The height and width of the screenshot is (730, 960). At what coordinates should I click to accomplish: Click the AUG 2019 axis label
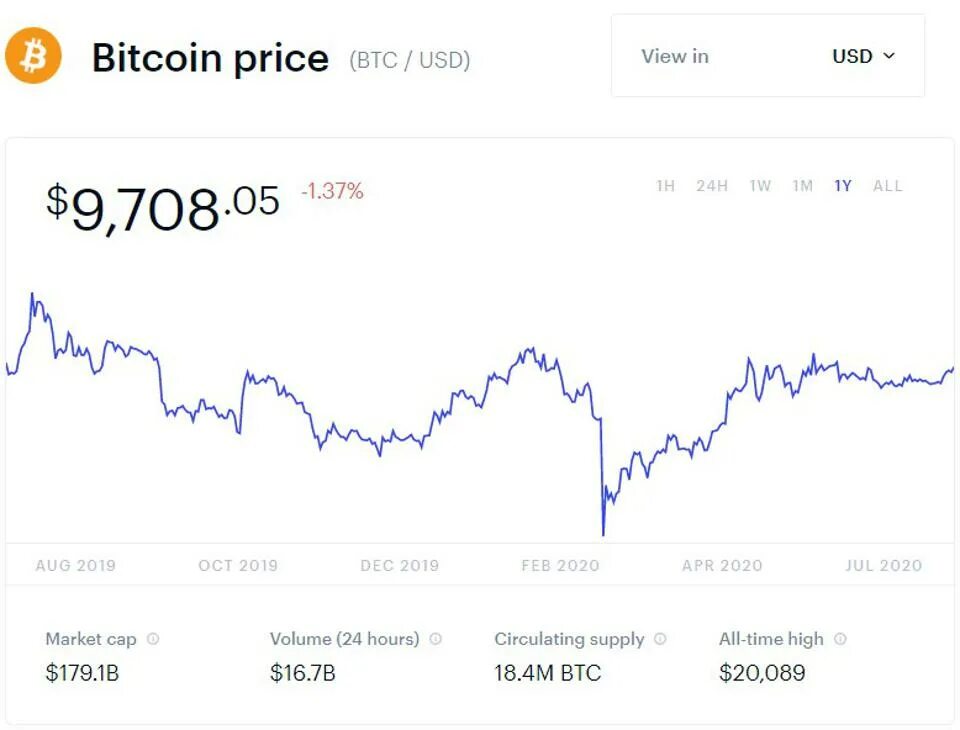click(76, 565)
